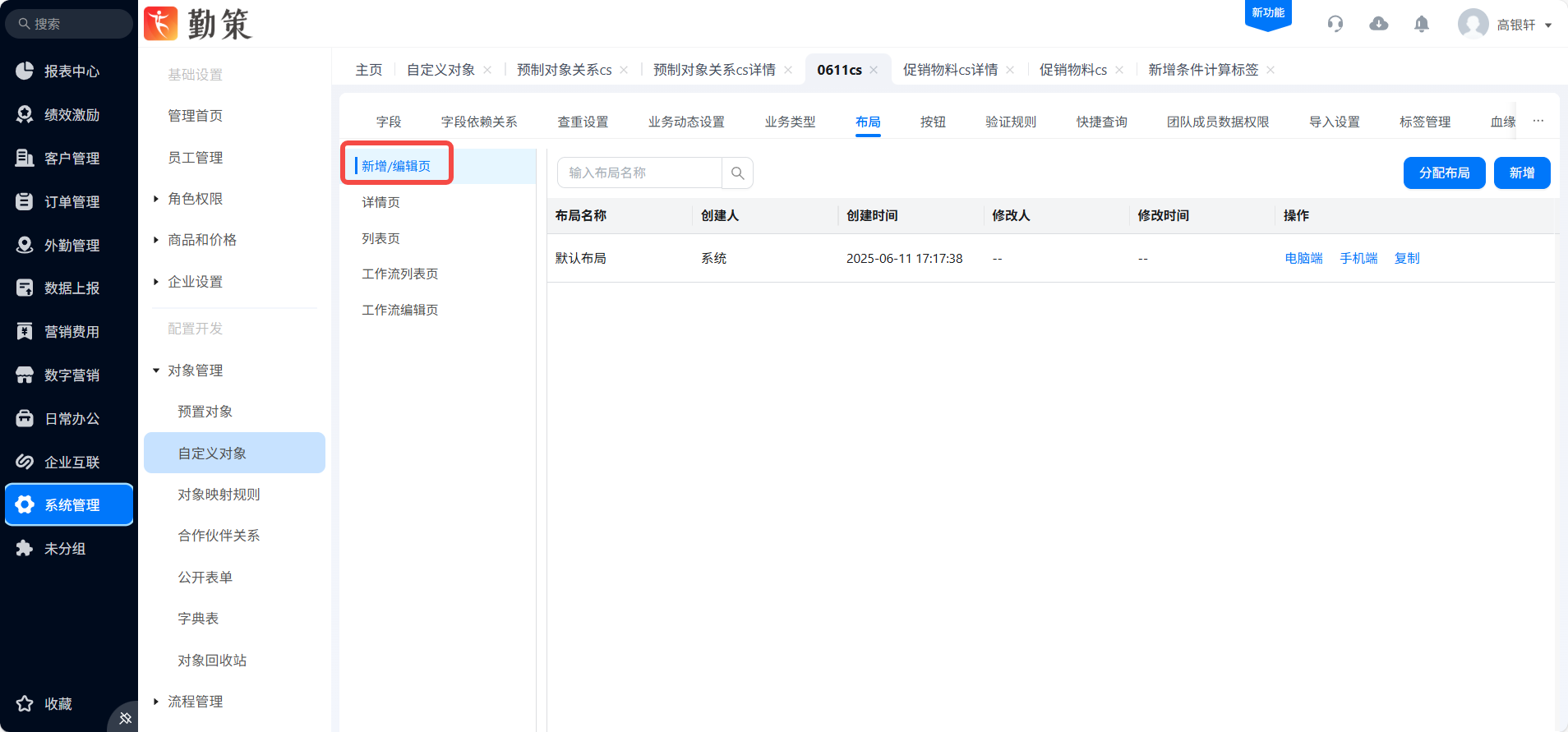The width and height of the screenshot is (1568, 732).
Task: Open 报表中心 in the left sidebar
Action: click(x=71, y=71)
